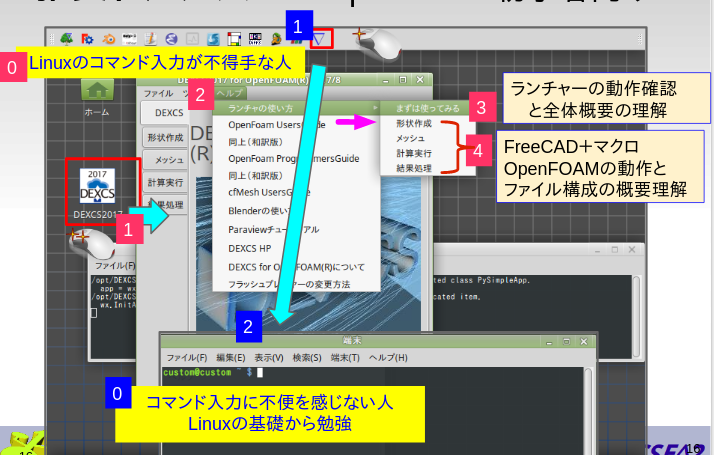Open the ホーム home folder desktop icon
This screenshot has height=455, width=714.
tap(97, 97)
